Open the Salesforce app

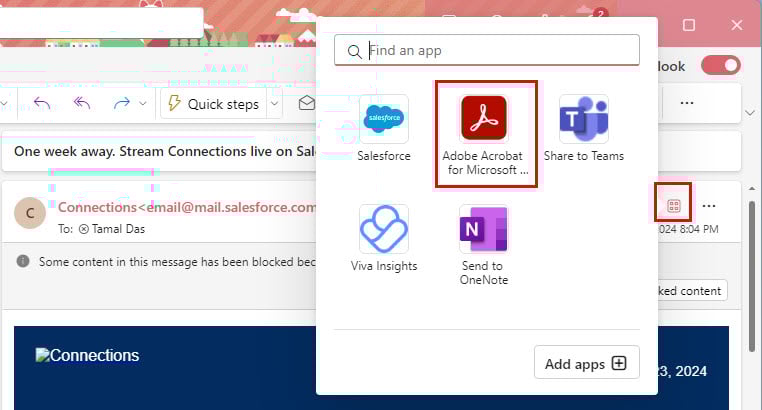[x=384, y=129]
